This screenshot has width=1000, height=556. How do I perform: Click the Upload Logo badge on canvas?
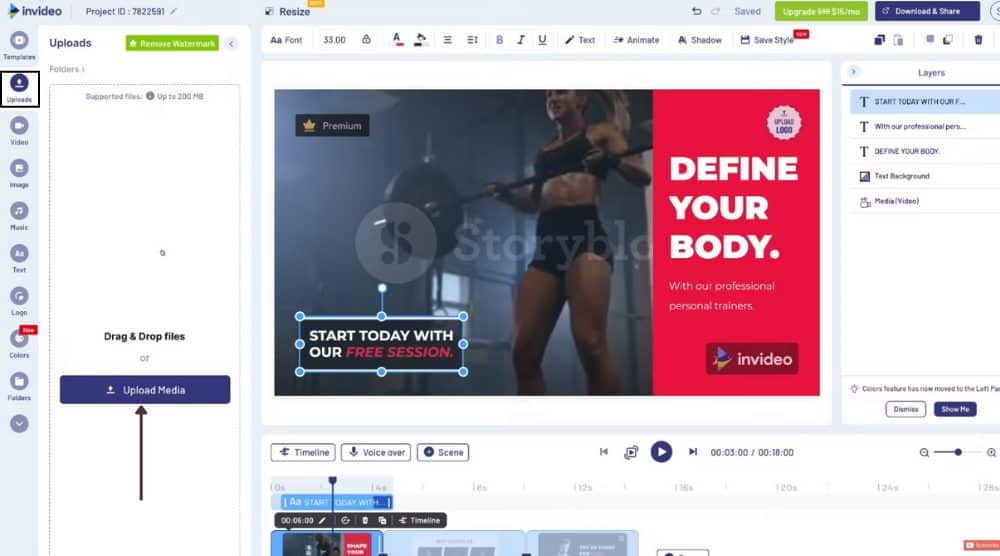point(784,123)
